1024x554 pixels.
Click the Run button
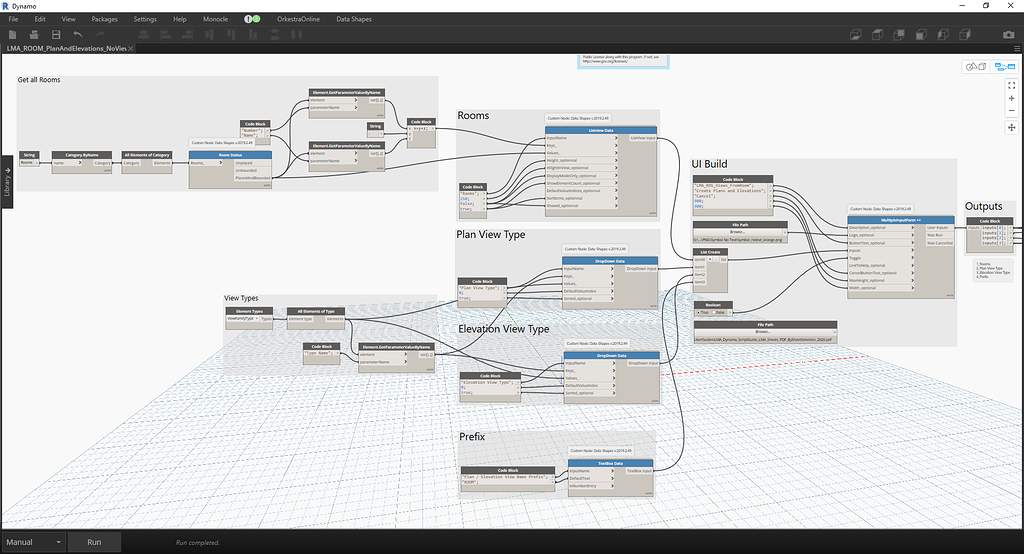click(94, 542)
